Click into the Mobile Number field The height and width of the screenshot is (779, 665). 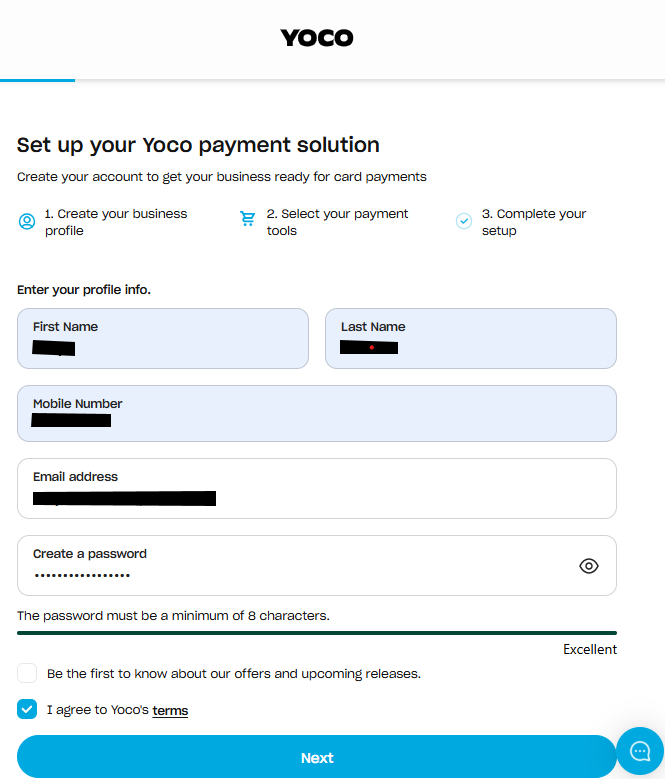(x=316, y=414)
